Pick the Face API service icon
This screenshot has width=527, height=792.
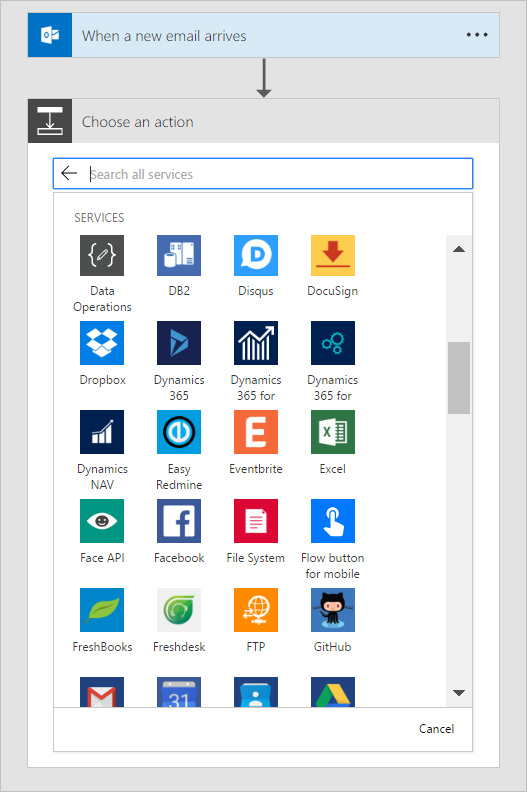[x=102, y=521]
